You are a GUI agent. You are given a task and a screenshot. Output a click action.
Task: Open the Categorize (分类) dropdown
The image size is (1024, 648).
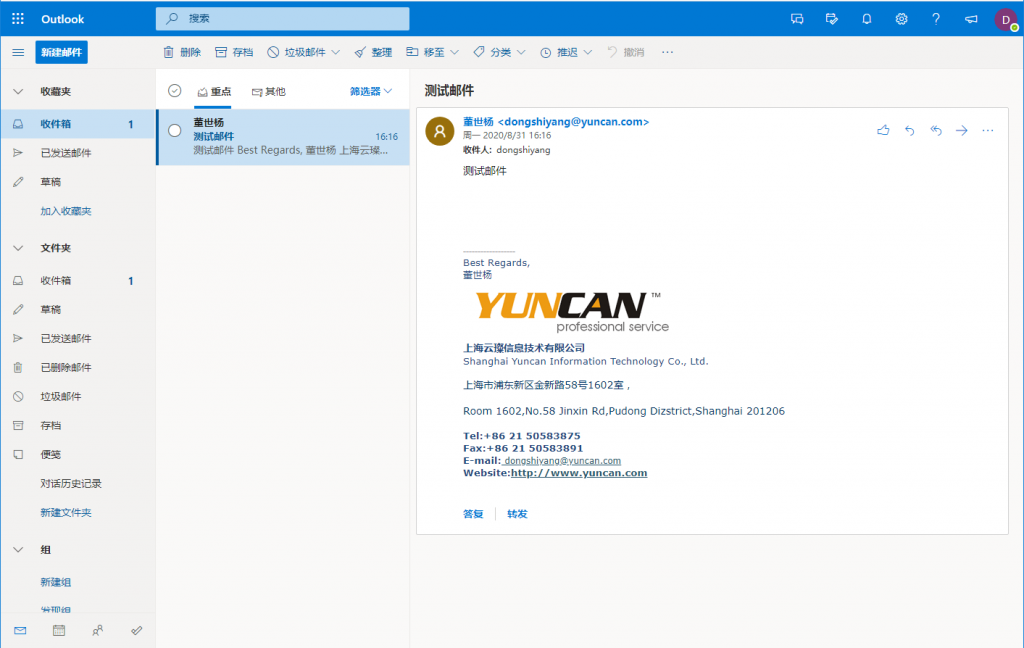500,52
